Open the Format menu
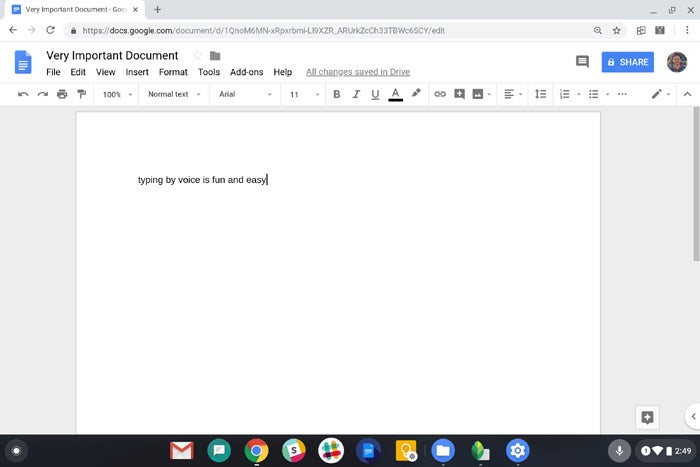 [173, 72]
